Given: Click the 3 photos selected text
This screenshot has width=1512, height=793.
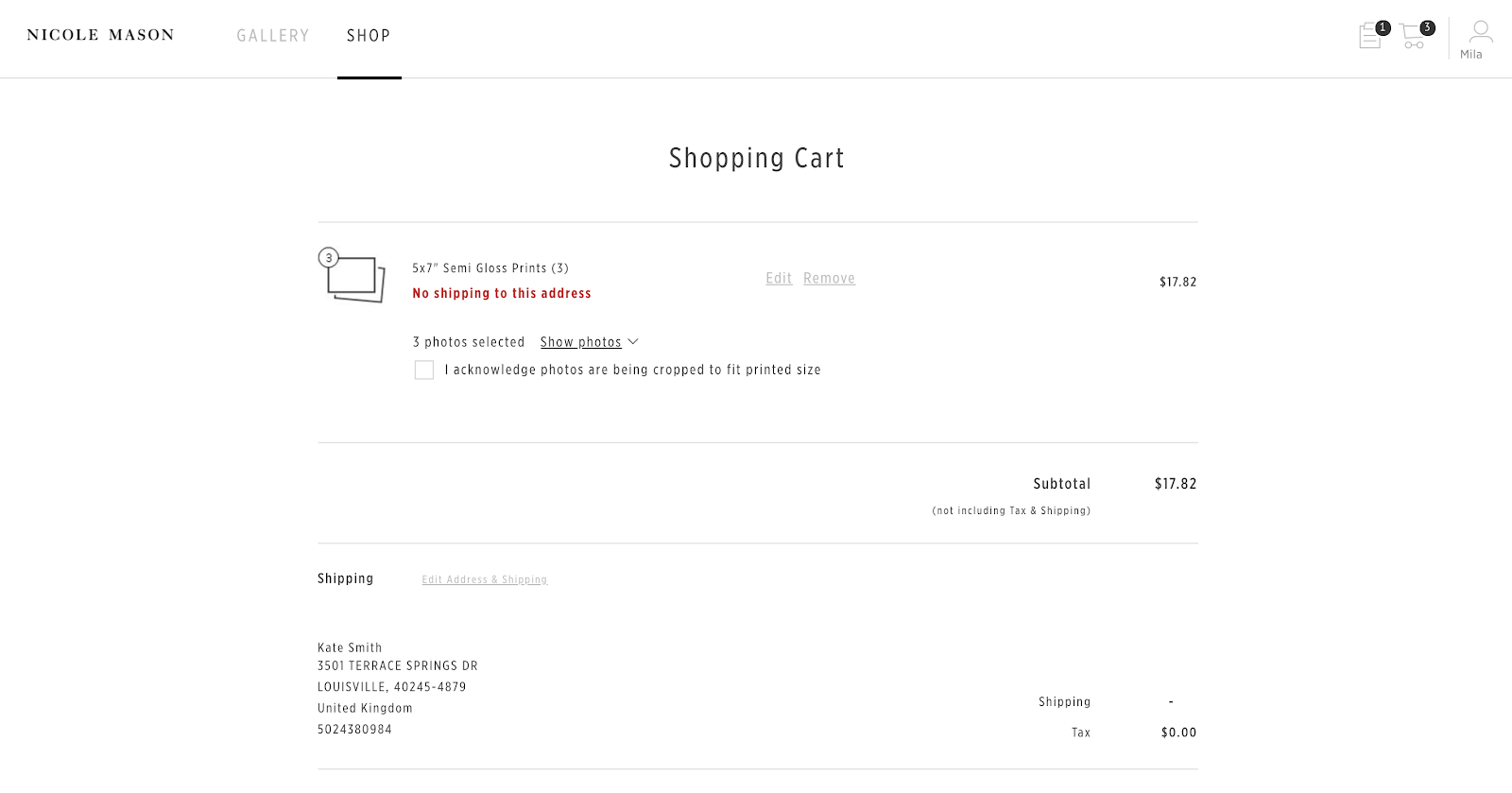Looking at the screenshot, I should (x=469, y=342).
